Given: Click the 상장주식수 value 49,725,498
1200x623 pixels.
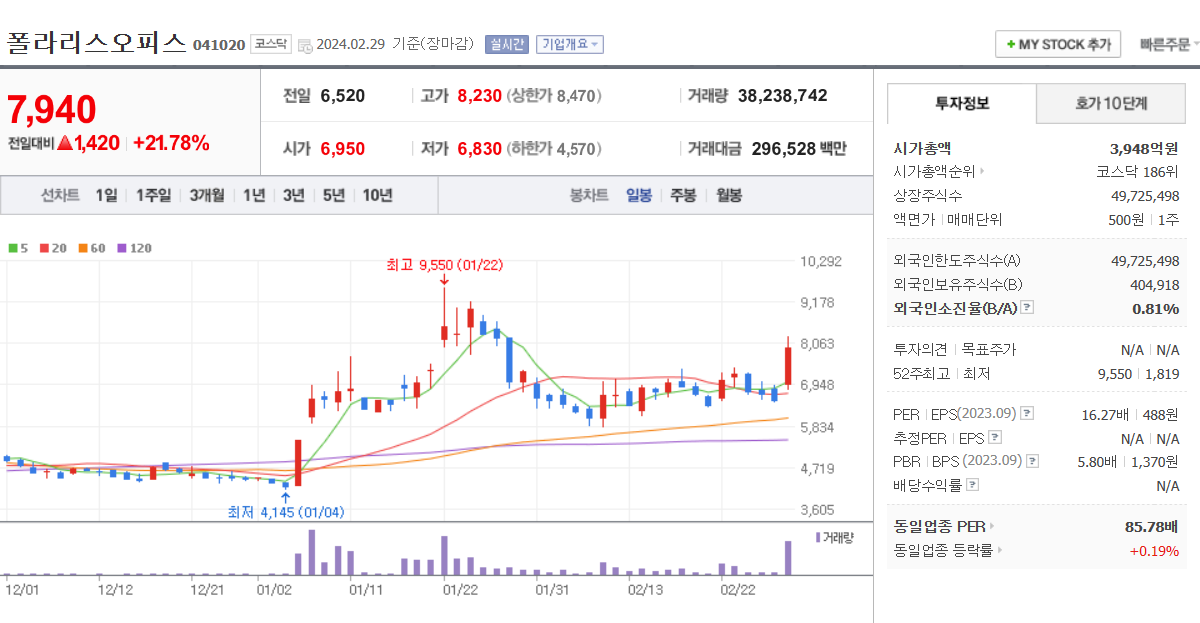Looking at the screenshot, I should click(1145, 195).
